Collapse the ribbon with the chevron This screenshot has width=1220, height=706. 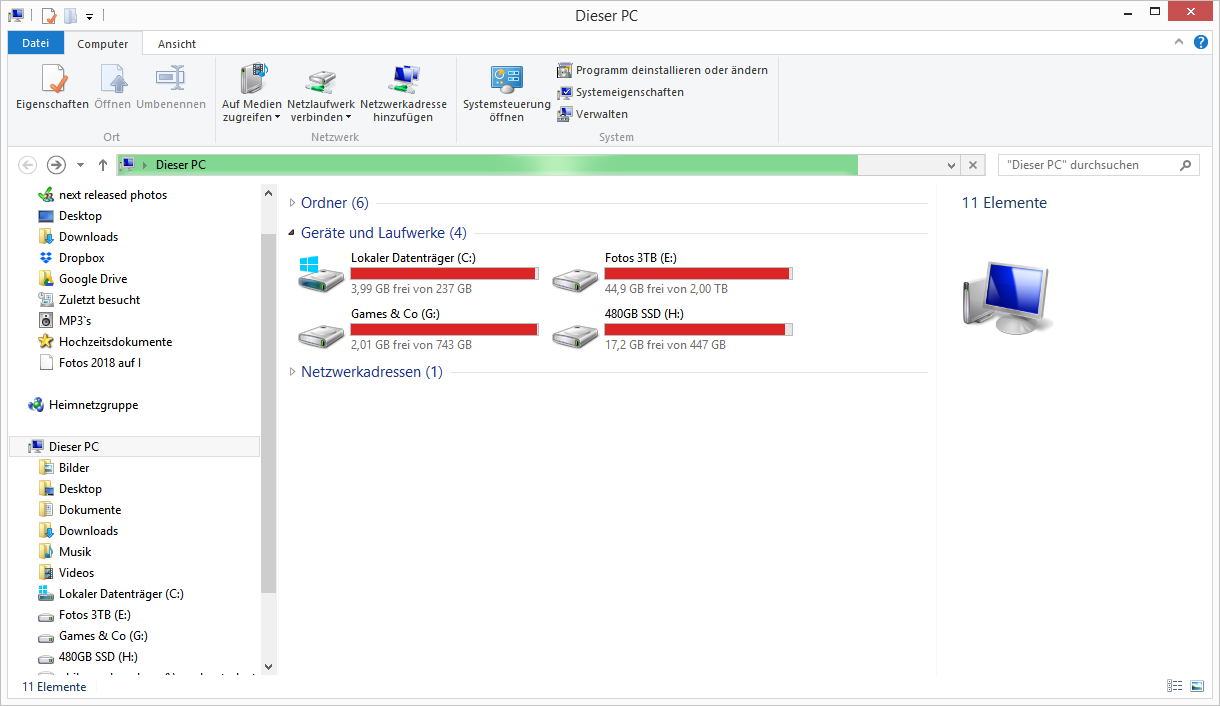pos(1179,43)
